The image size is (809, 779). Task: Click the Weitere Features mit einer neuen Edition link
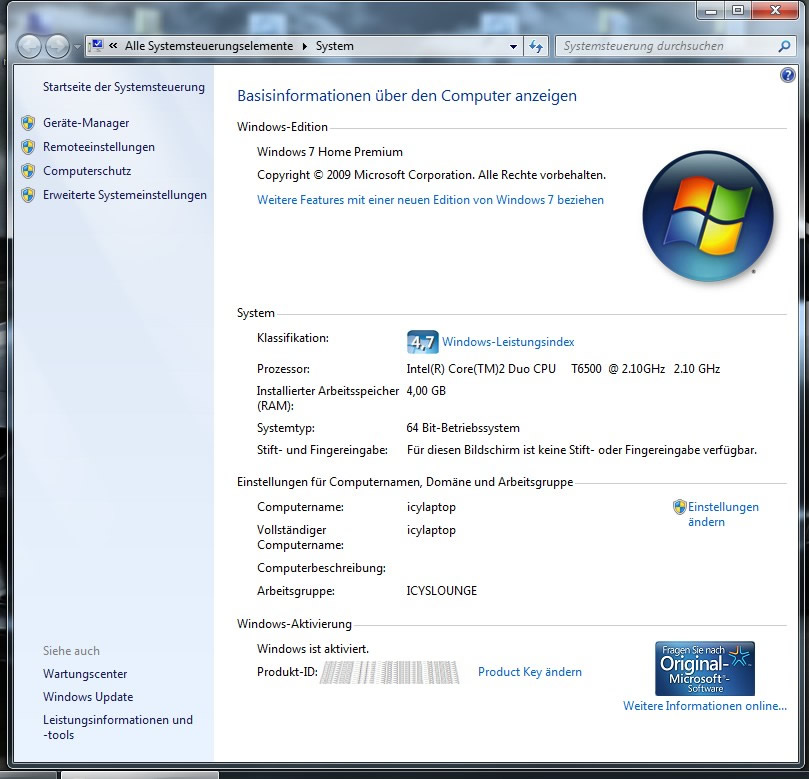coord(430,200)
